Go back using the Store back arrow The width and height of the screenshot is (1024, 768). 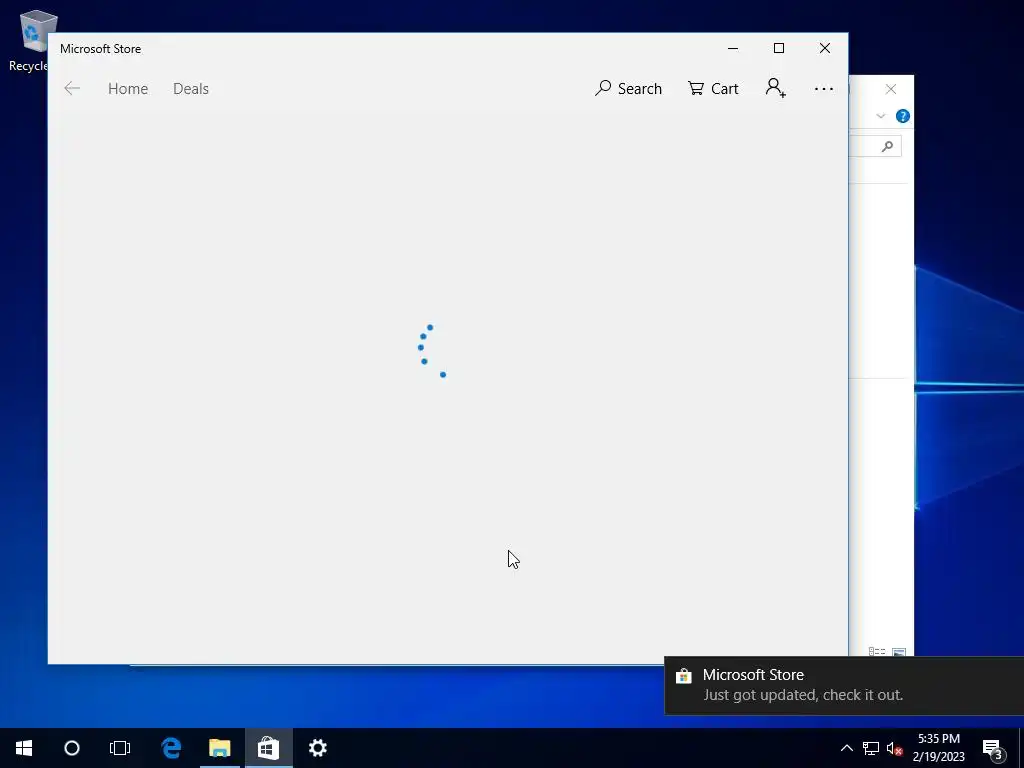[x=72, y=89]
